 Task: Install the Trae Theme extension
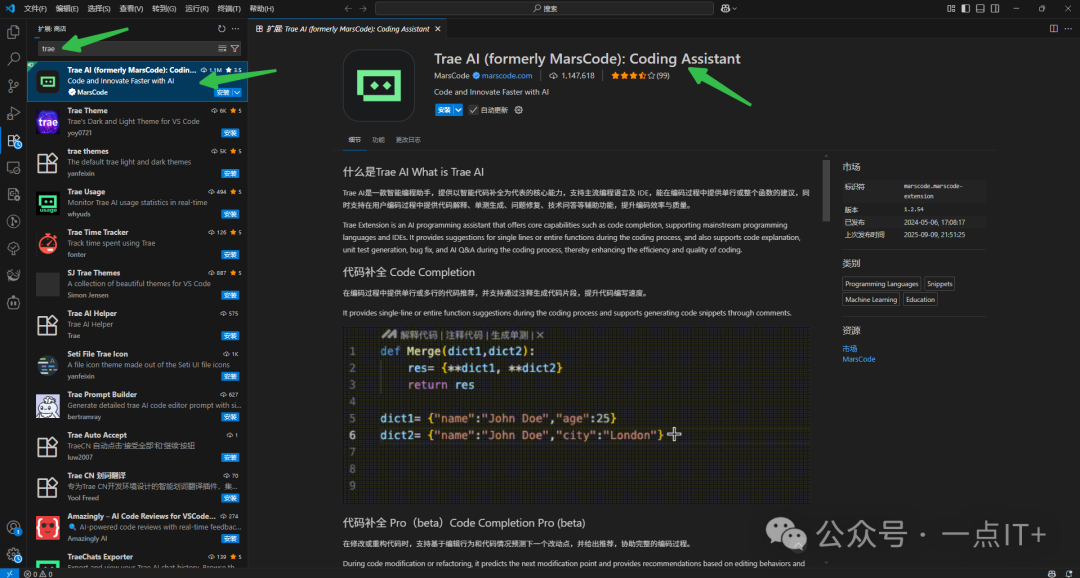230,133
